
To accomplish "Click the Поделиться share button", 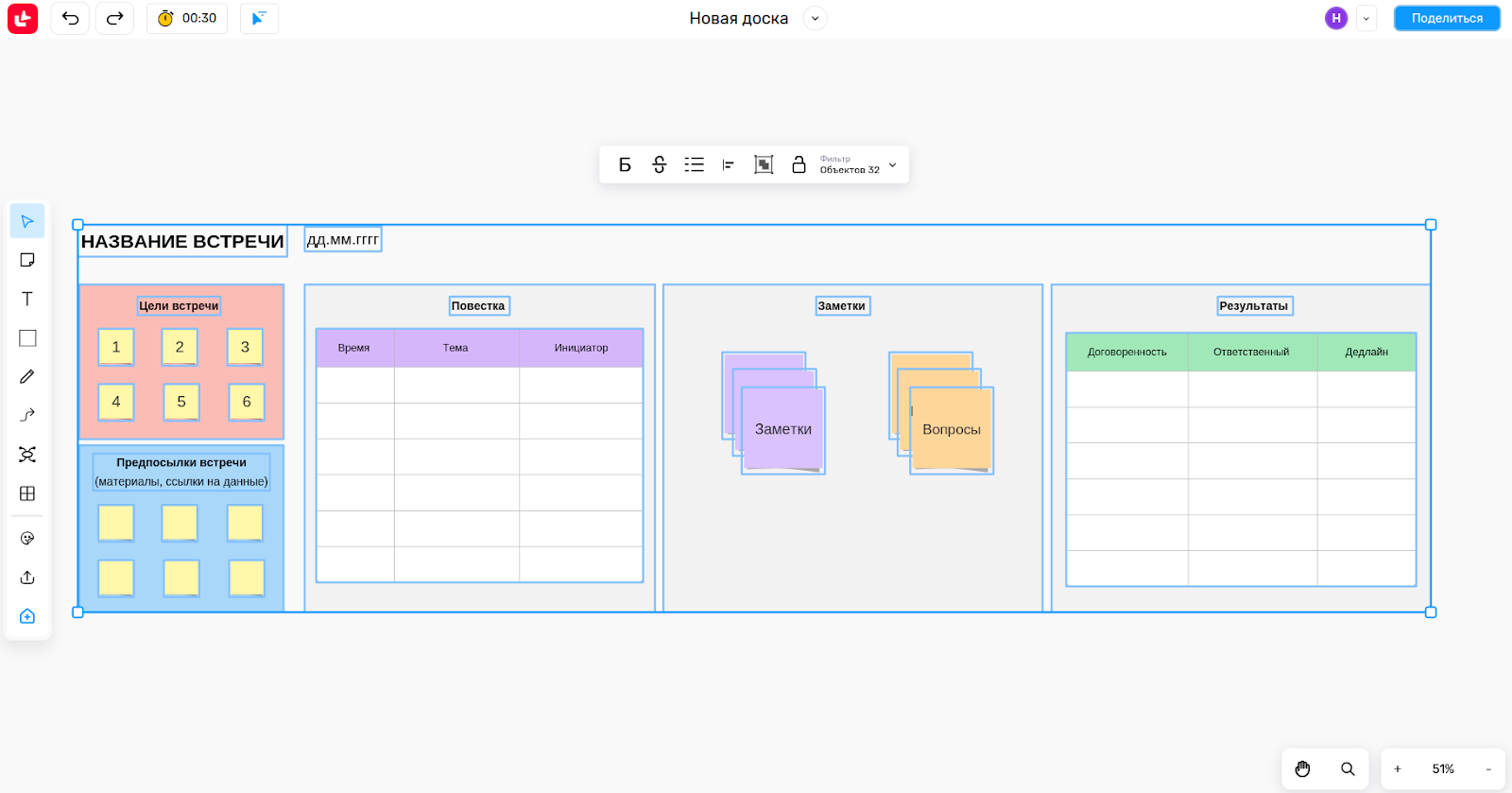I will pos(1447,18).
